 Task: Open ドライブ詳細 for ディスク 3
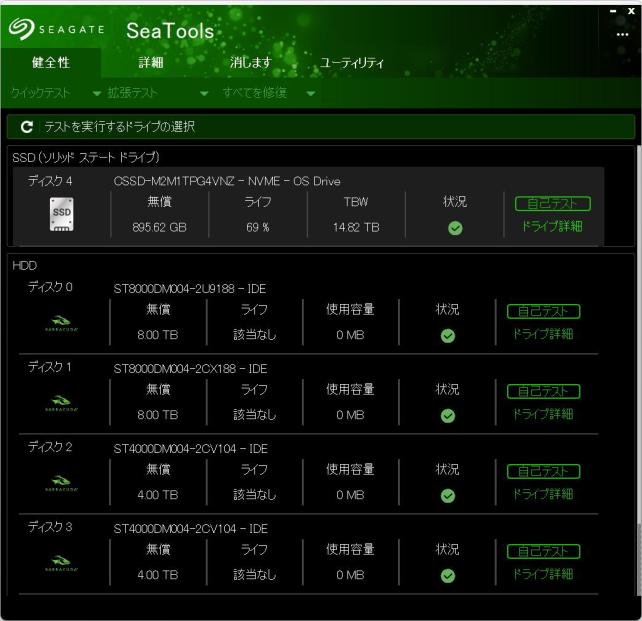543,574
